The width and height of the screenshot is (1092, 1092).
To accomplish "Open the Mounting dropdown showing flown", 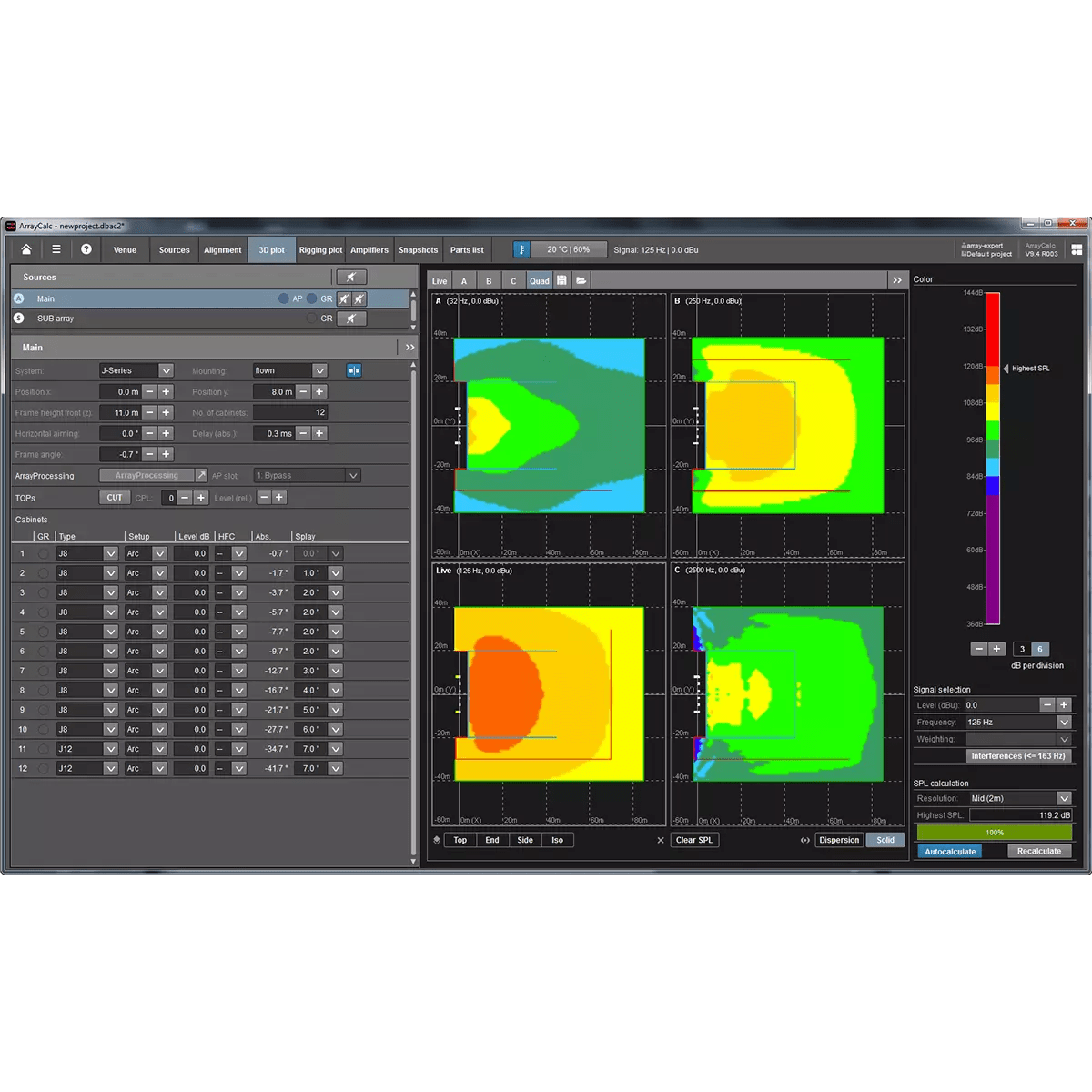I will pos(289,370).
